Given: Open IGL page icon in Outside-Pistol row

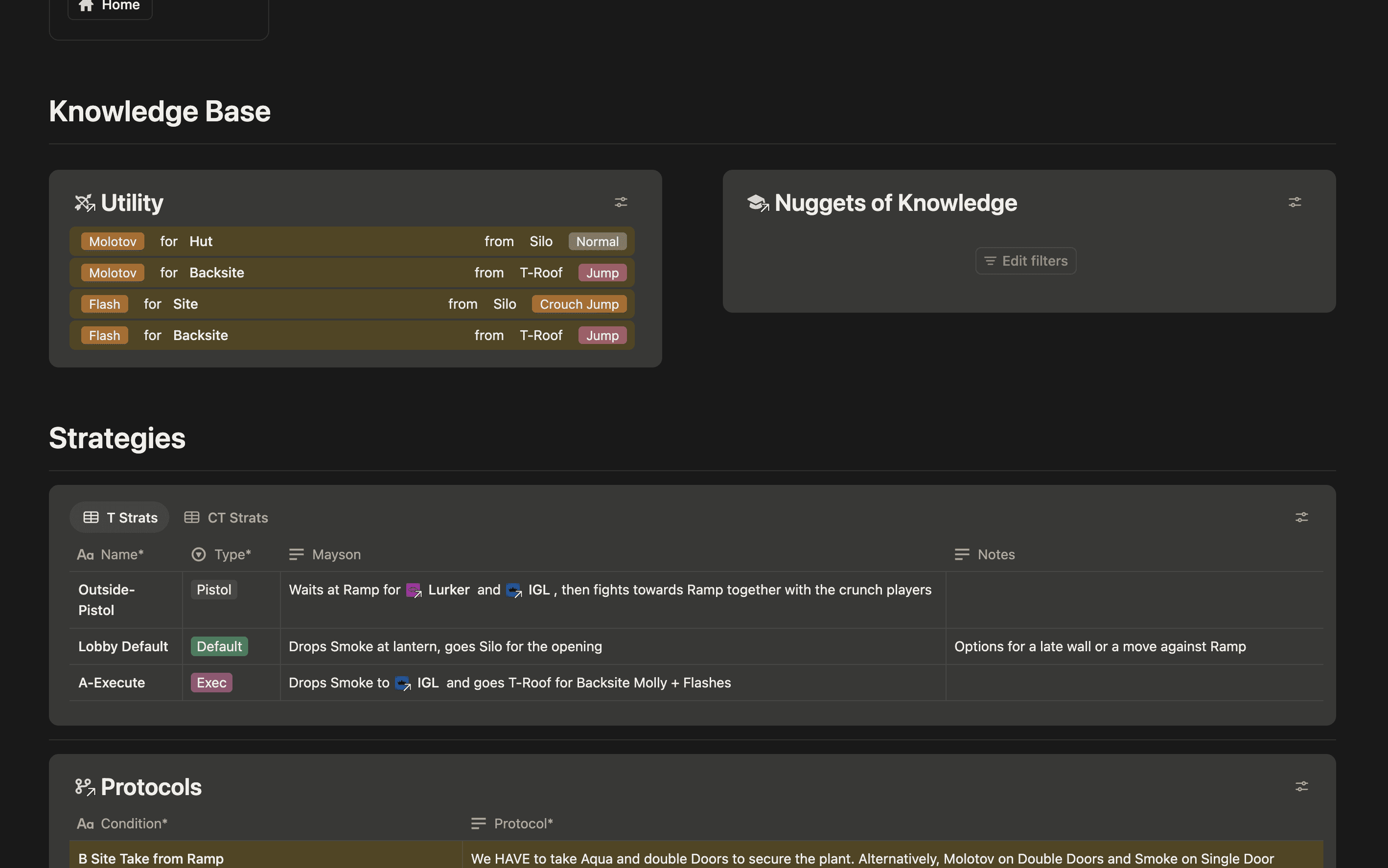Looking at the screenshot, I should (514, 590).
